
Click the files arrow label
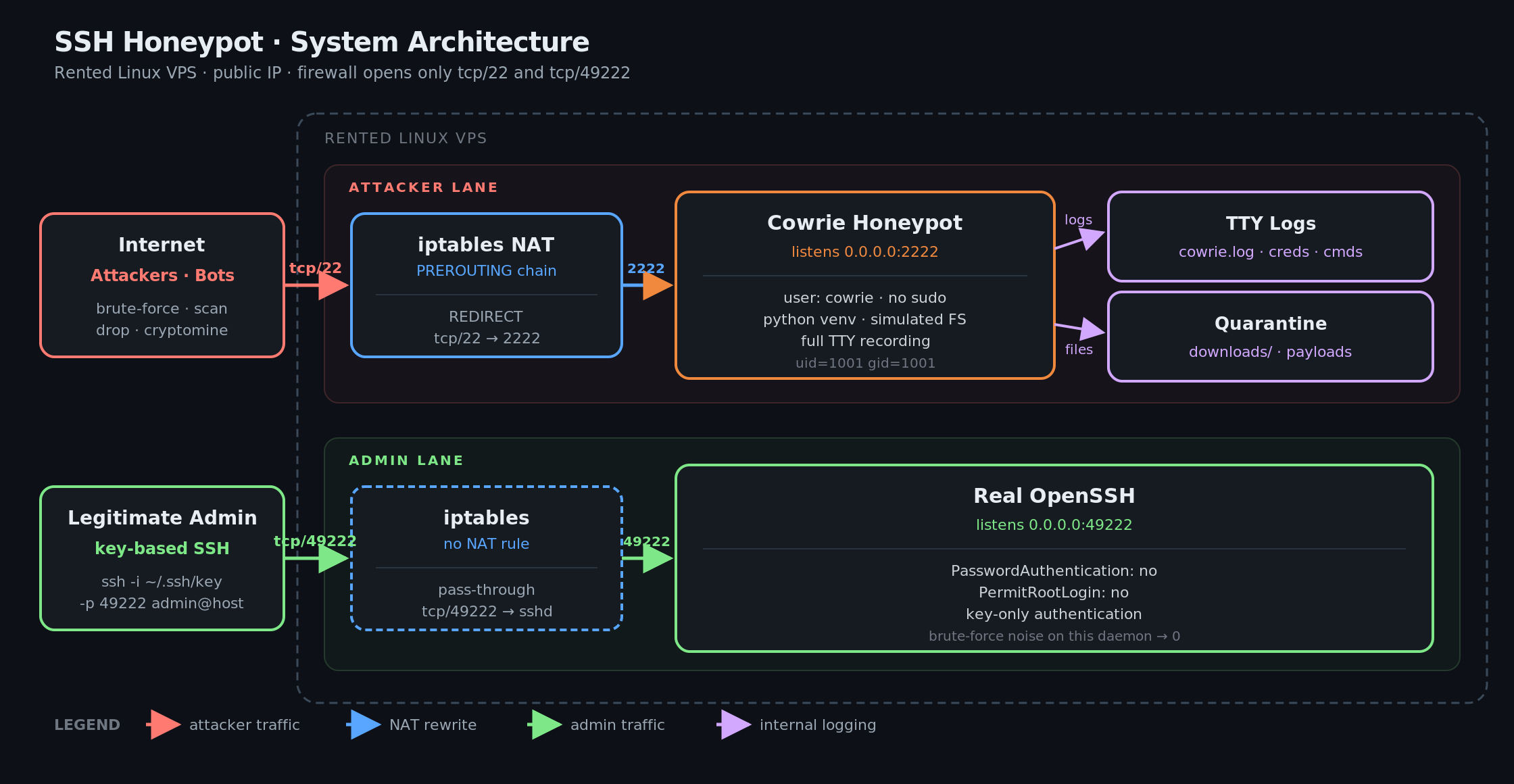pos(1079,349)
